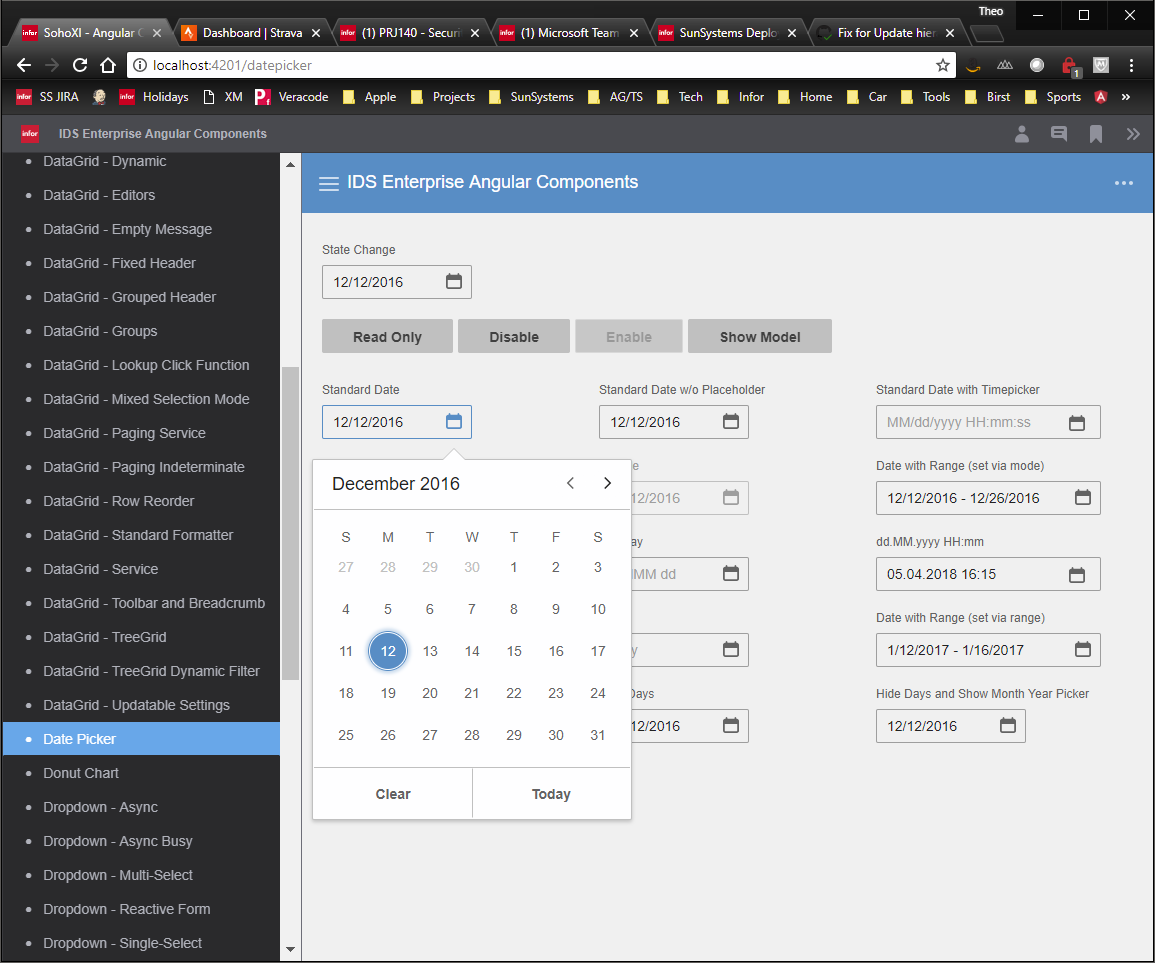Open calendar for Hide Days and Show Month Year Picker
The height and width of the screenshot is (963, 1155).
coord(1008,725)
